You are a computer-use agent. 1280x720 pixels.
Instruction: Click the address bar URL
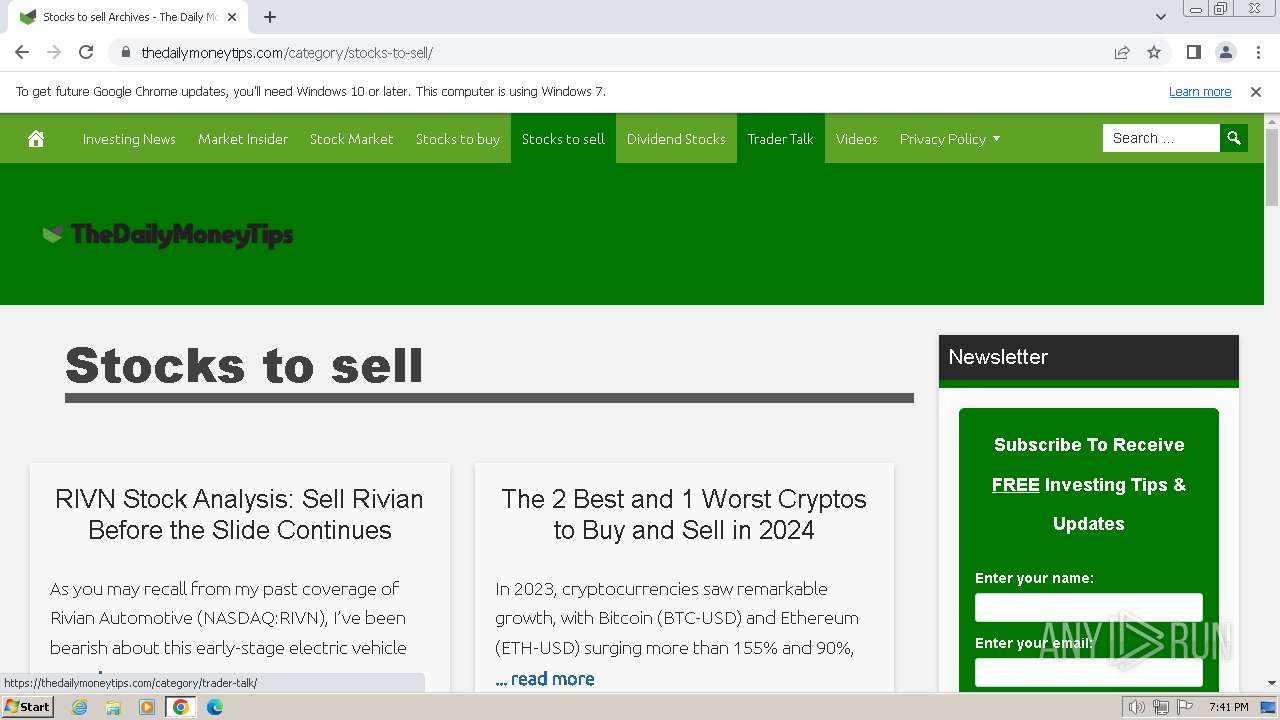(287, 52)
